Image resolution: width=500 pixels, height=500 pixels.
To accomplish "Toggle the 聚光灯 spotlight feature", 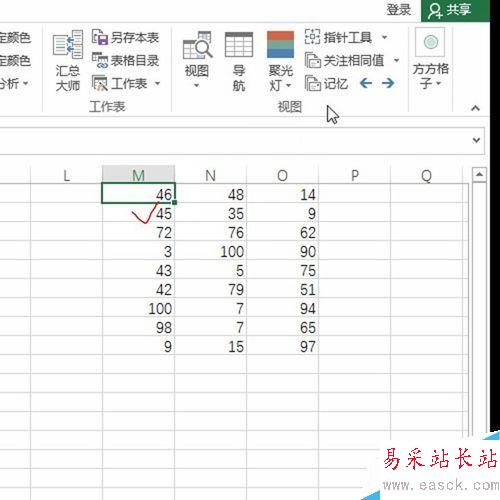I will 280,45.
